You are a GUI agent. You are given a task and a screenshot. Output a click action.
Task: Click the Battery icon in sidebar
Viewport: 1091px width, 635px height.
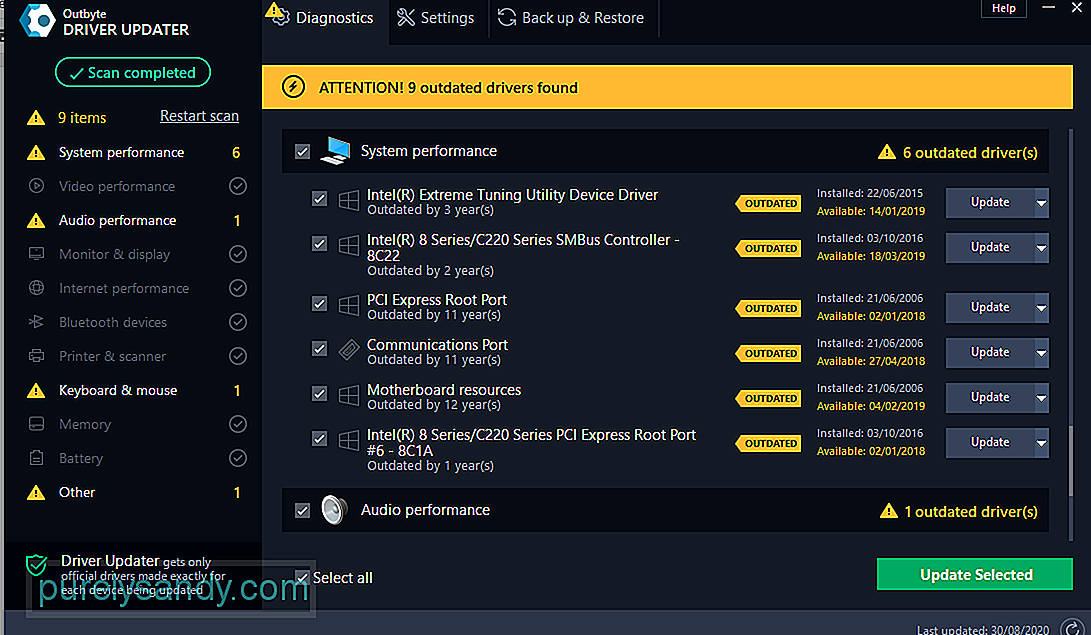[x=36, y=458]
